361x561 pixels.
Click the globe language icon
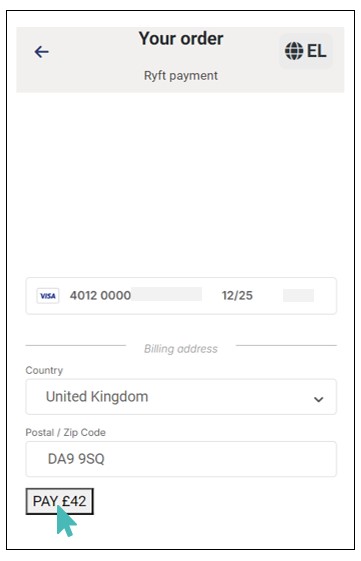pos(294,51)
